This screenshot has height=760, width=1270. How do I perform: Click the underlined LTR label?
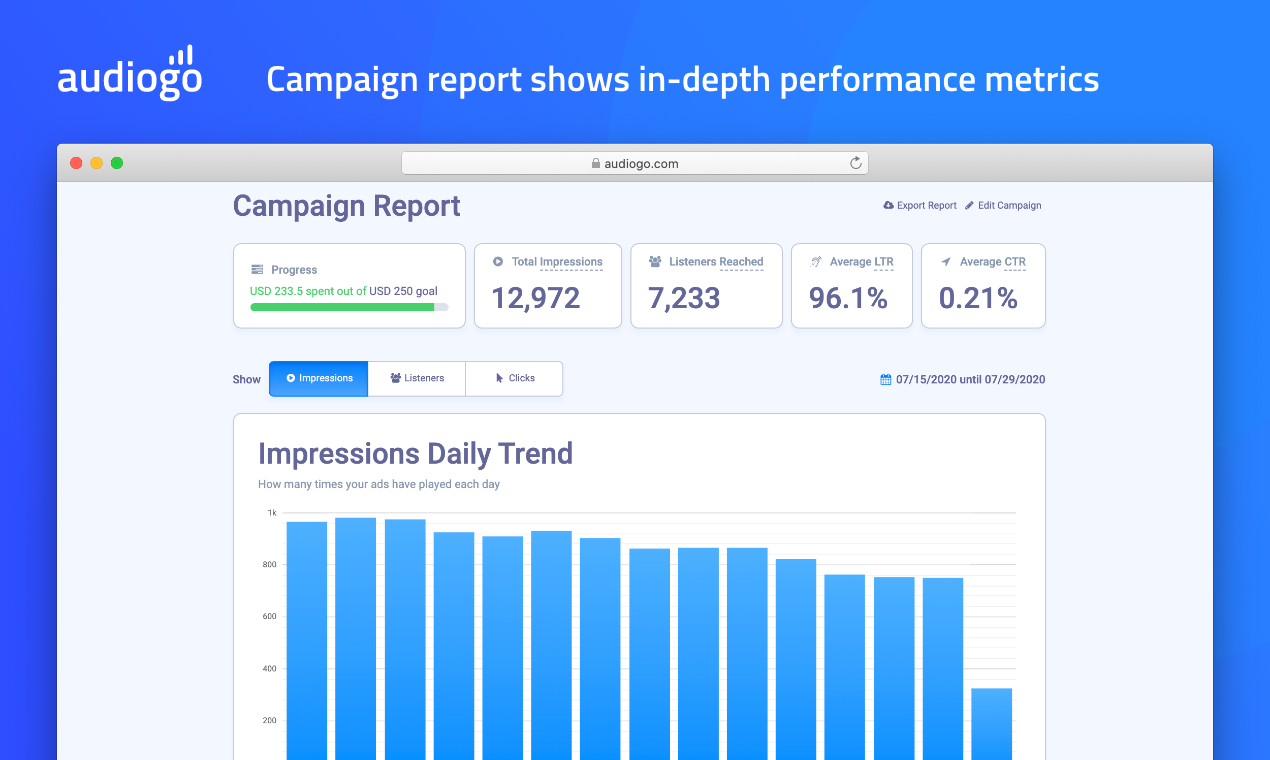coord(884,262)
